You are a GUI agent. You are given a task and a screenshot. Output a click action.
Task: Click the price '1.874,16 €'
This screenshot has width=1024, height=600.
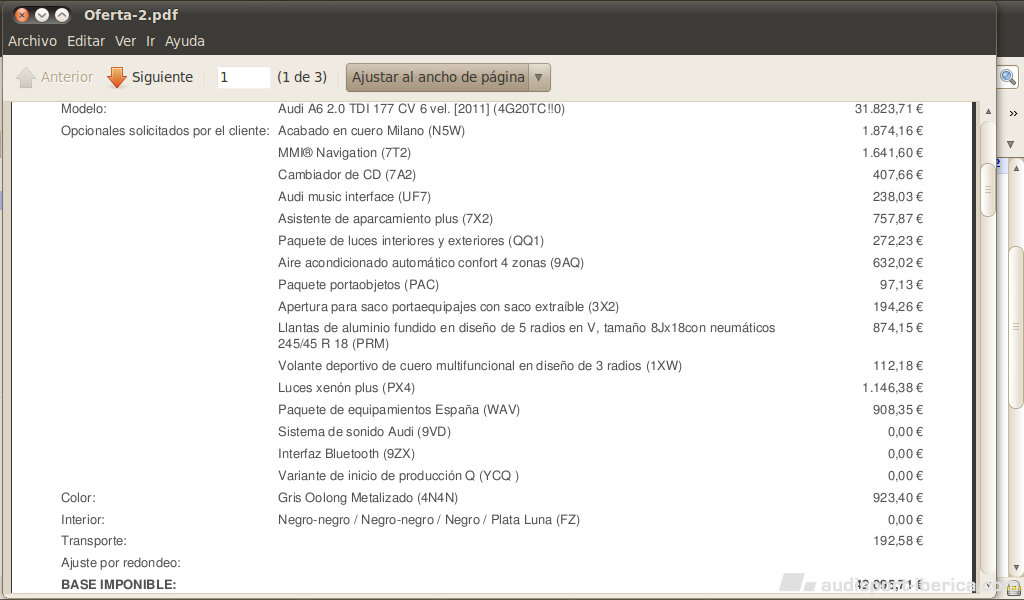(x=893, y=131)
